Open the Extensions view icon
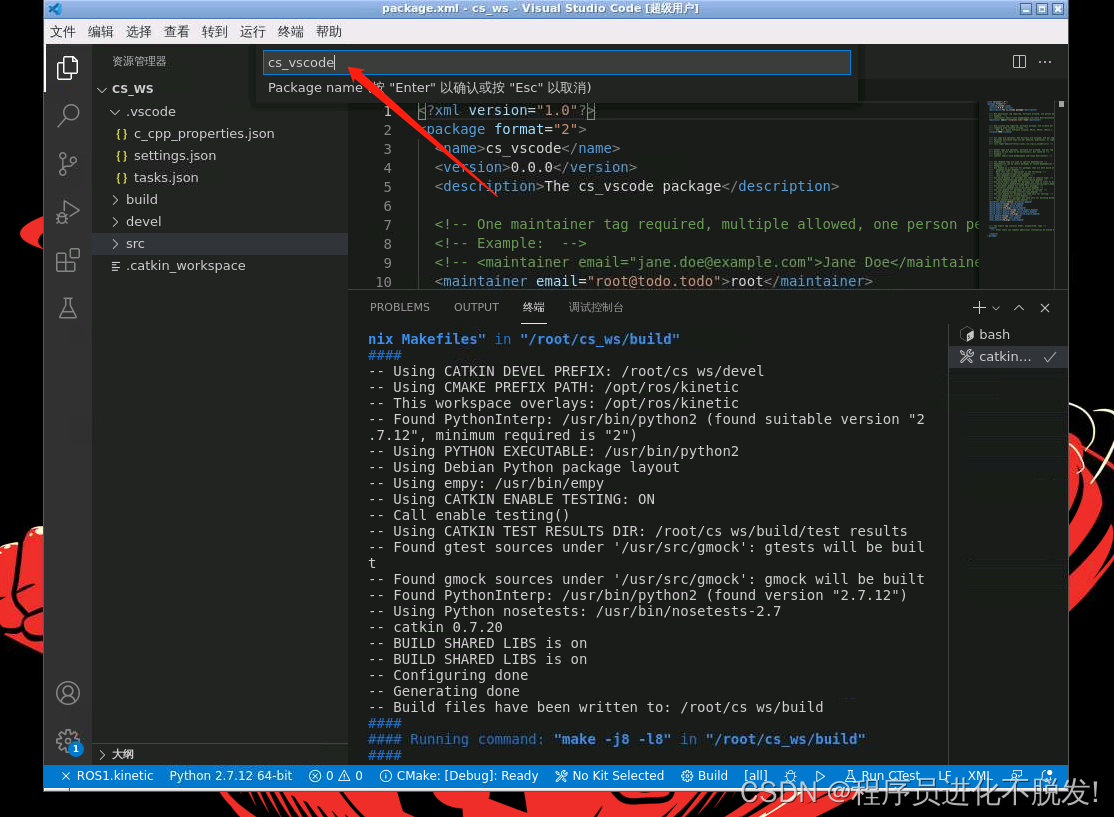 pos(67,260)
